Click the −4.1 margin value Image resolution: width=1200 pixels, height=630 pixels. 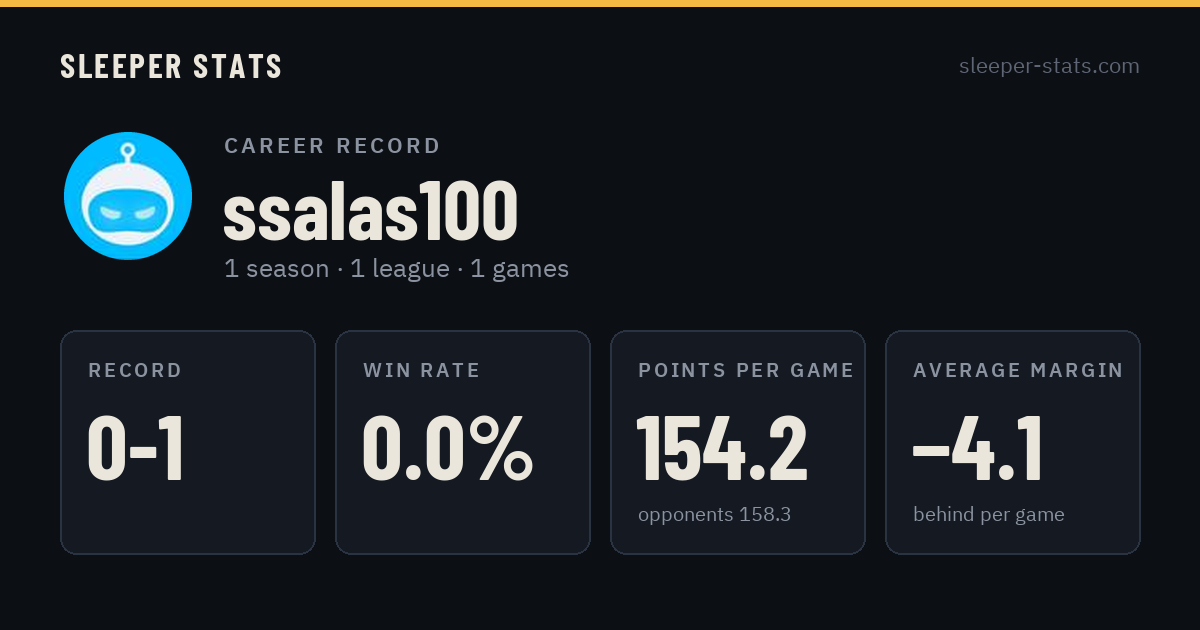point(978,449)
